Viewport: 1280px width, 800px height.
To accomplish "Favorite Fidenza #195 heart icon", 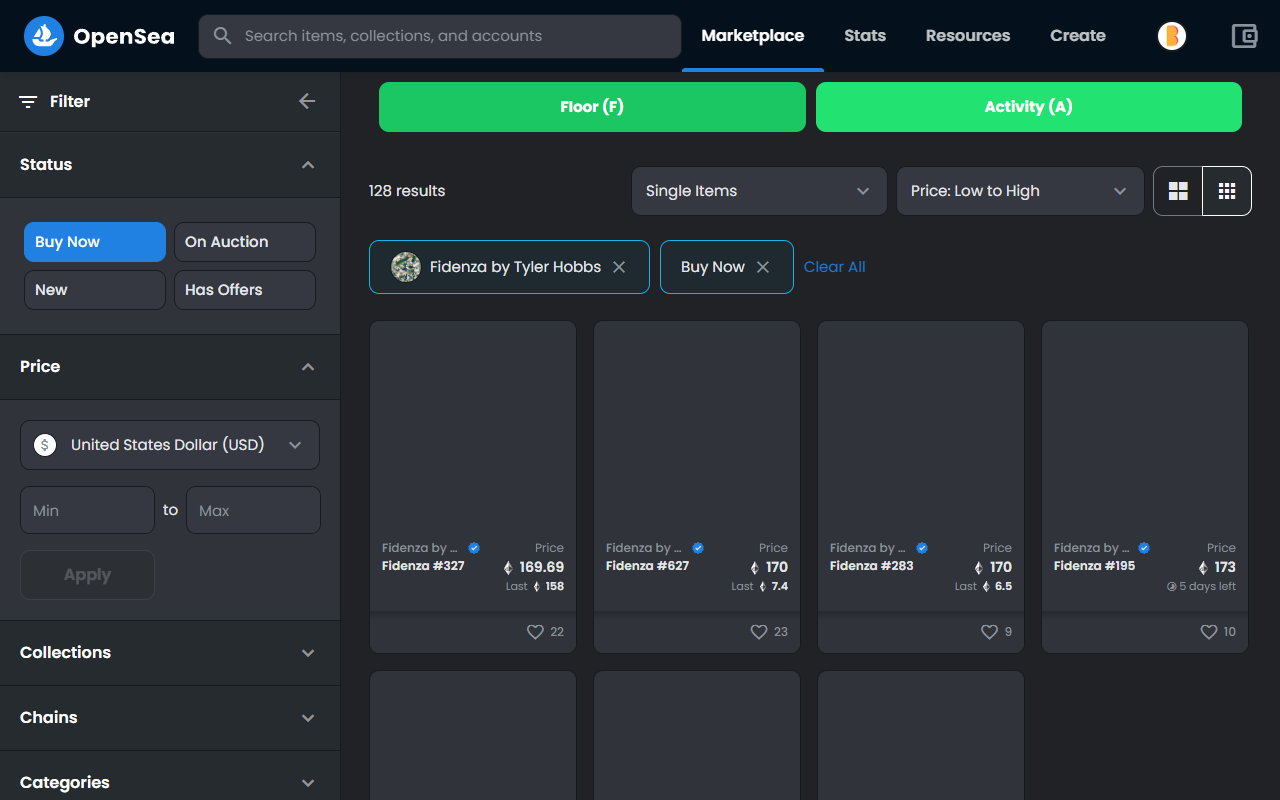I will (x=1209, y=632).
